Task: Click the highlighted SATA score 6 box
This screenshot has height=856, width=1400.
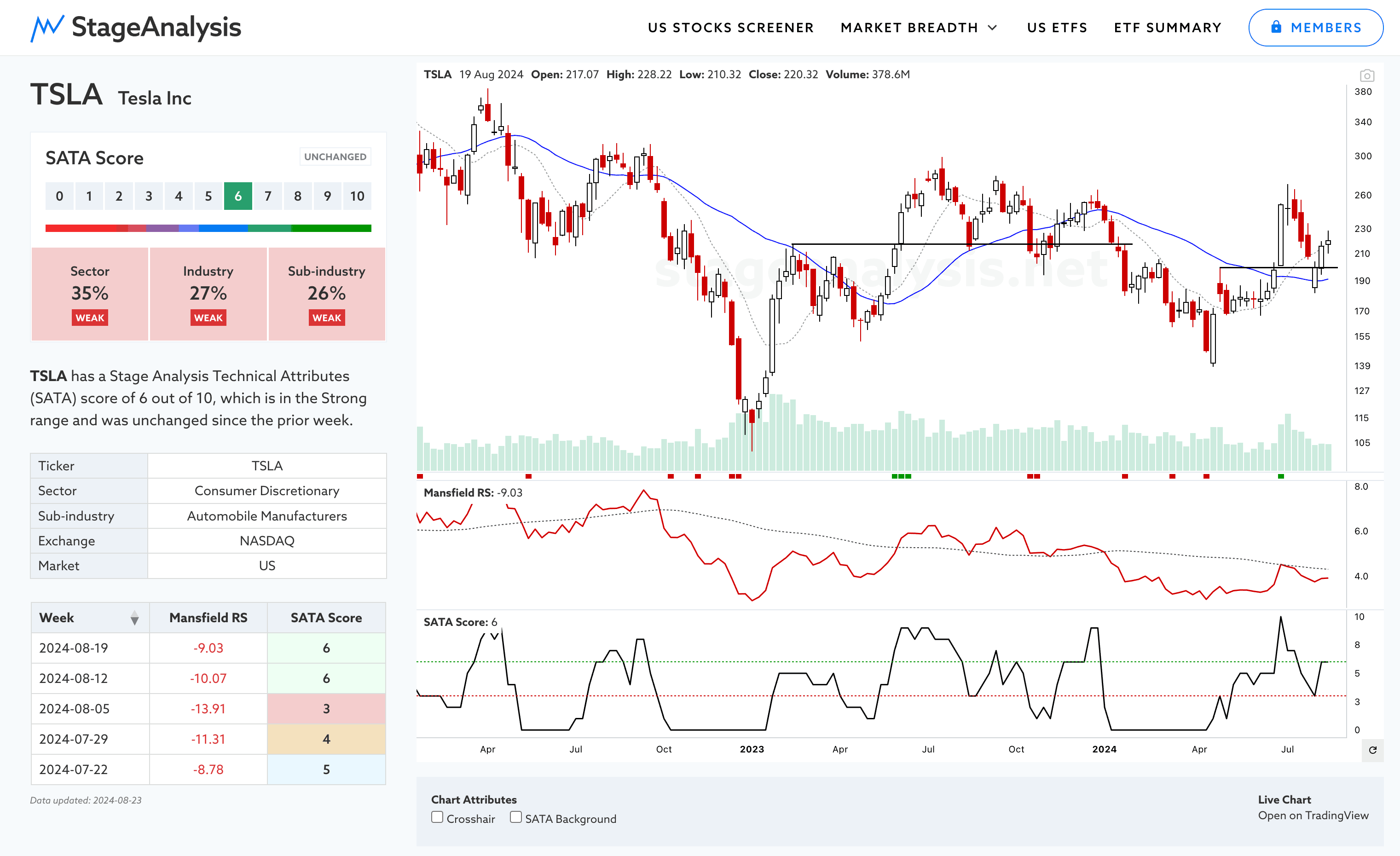Action: coord(238,196)
